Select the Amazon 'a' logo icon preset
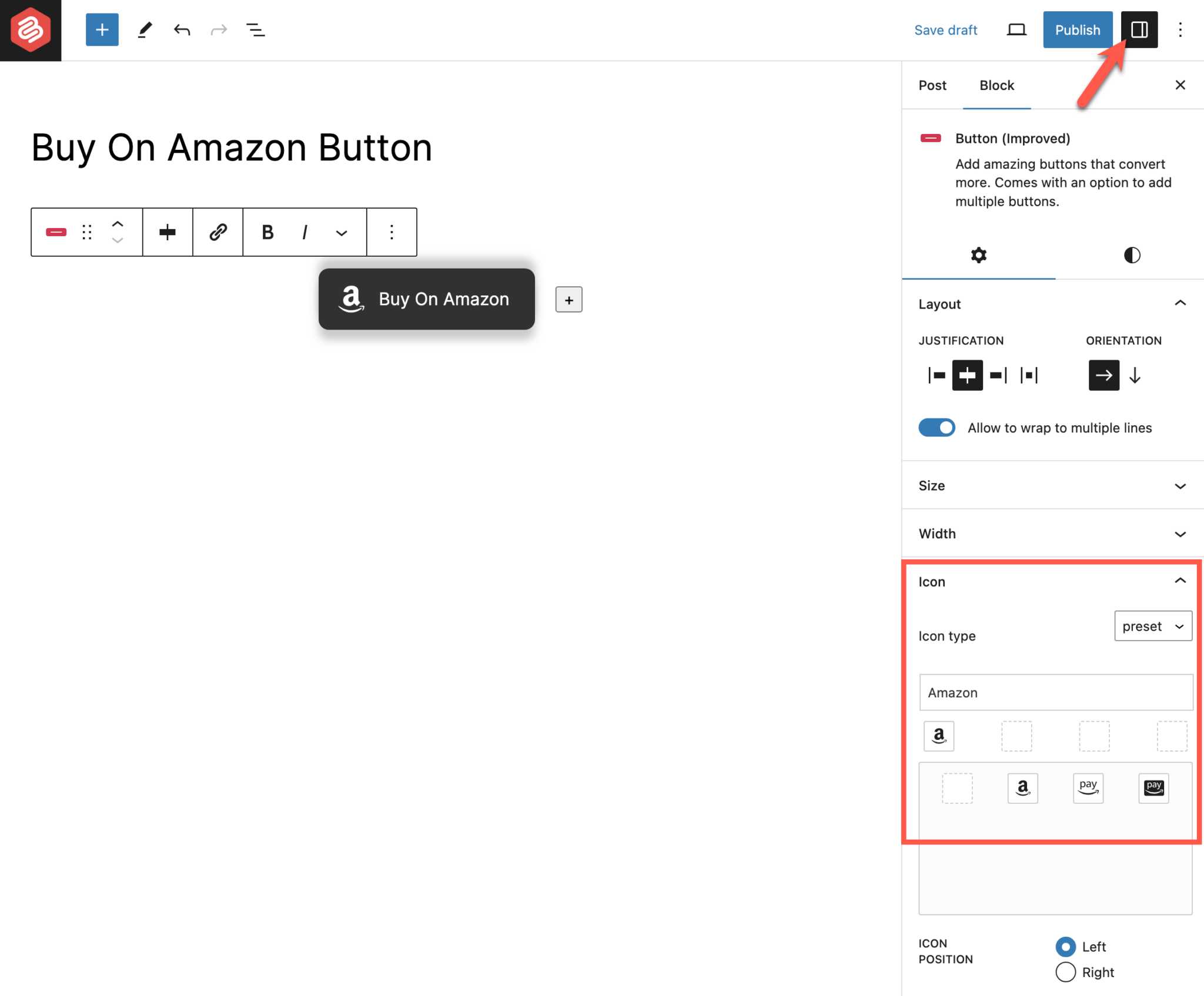Viewport: 1204px width, 996px height. point(938,736)
